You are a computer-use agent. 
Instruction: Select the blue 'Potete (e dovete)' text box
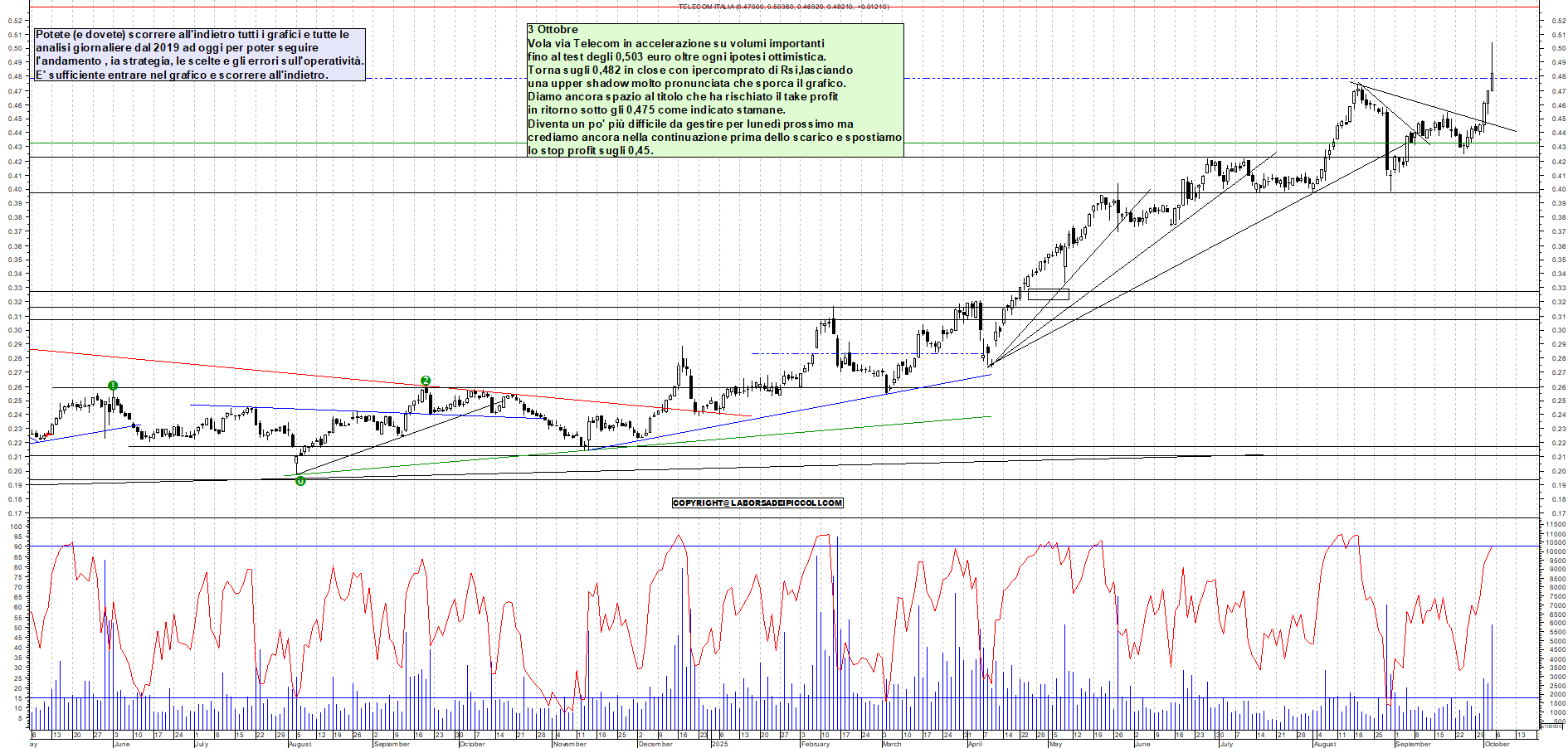coord(199,55)
